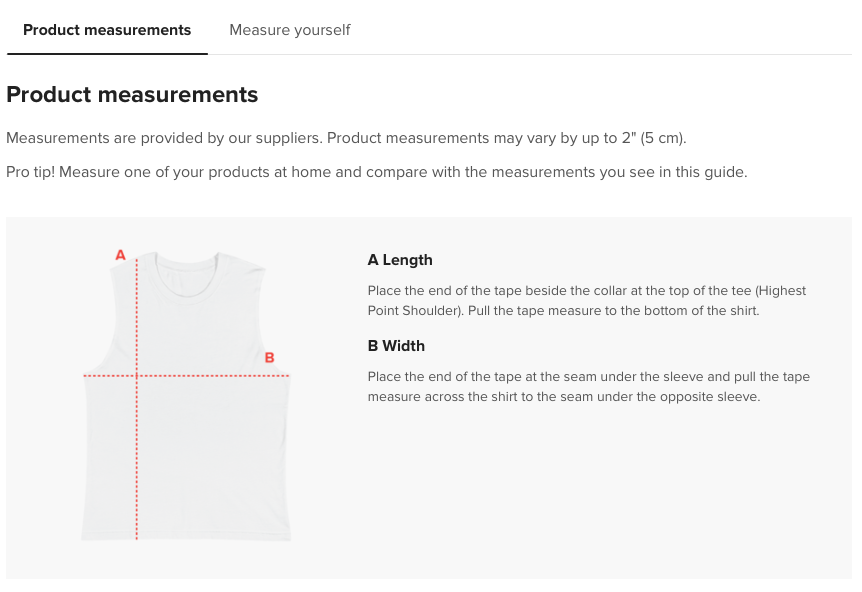Click the Pro tip sentence
Image resolution: width=862 pixels, height=592 pixels.
click(x=376, y=172)
